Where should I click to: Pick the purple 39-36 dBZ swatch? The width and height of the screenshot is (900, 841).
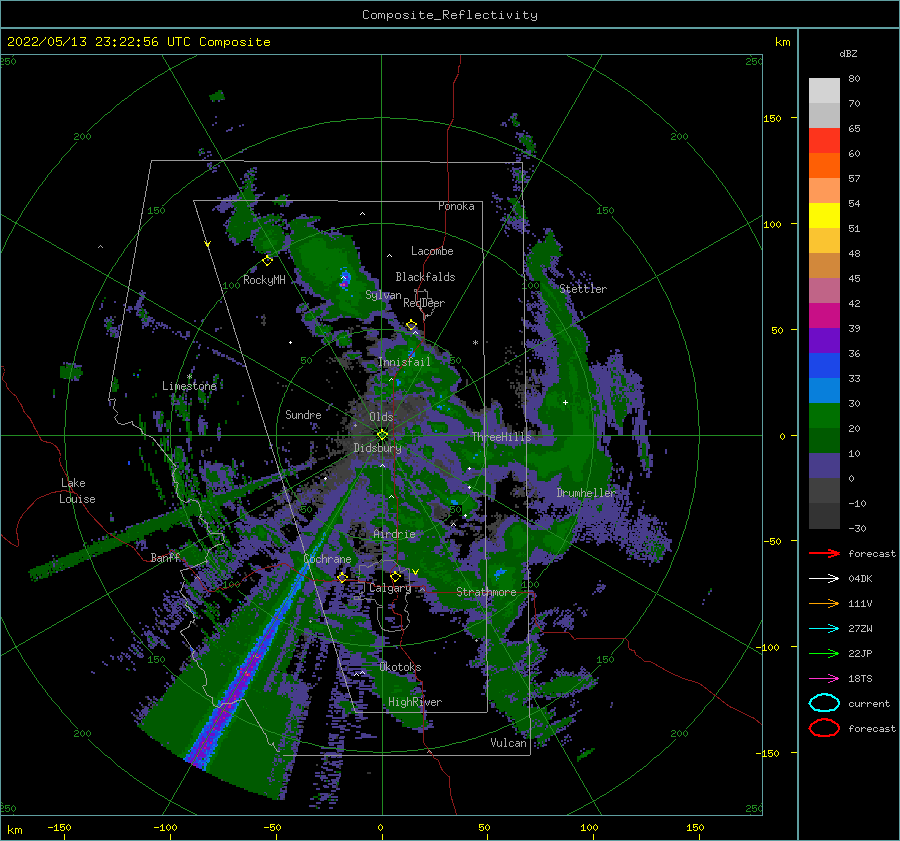824,340
